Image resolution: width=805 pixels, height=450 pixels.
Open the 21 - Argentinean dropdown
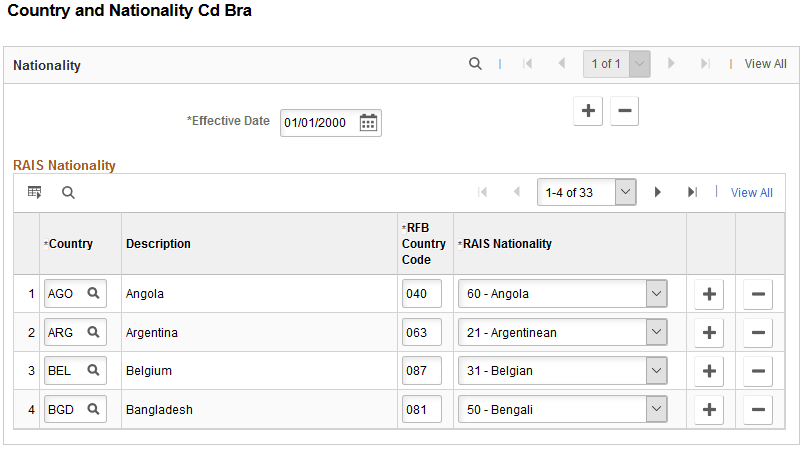tap(656, 332)
